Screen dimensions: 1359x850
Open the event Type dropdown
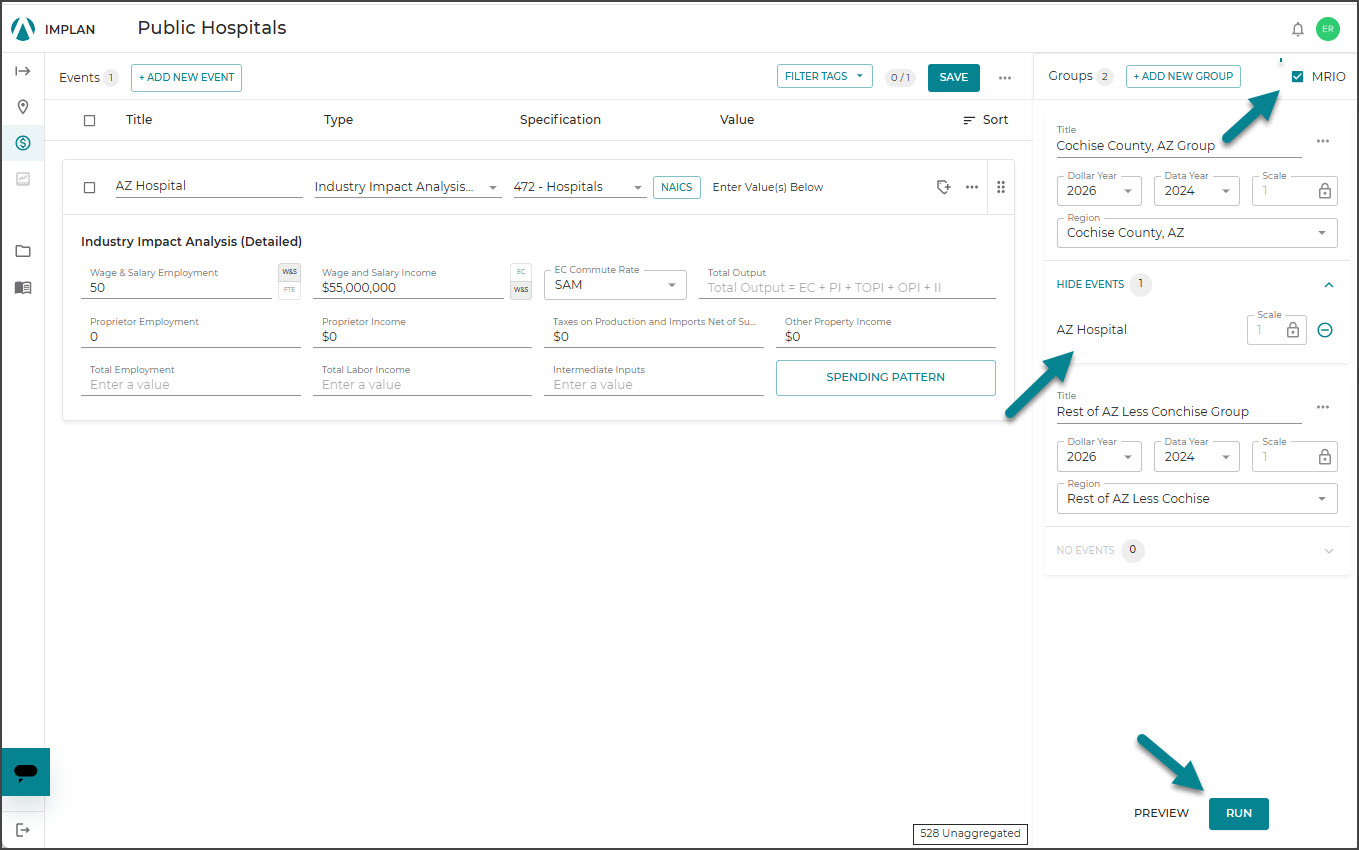click(x=408, y=187)
